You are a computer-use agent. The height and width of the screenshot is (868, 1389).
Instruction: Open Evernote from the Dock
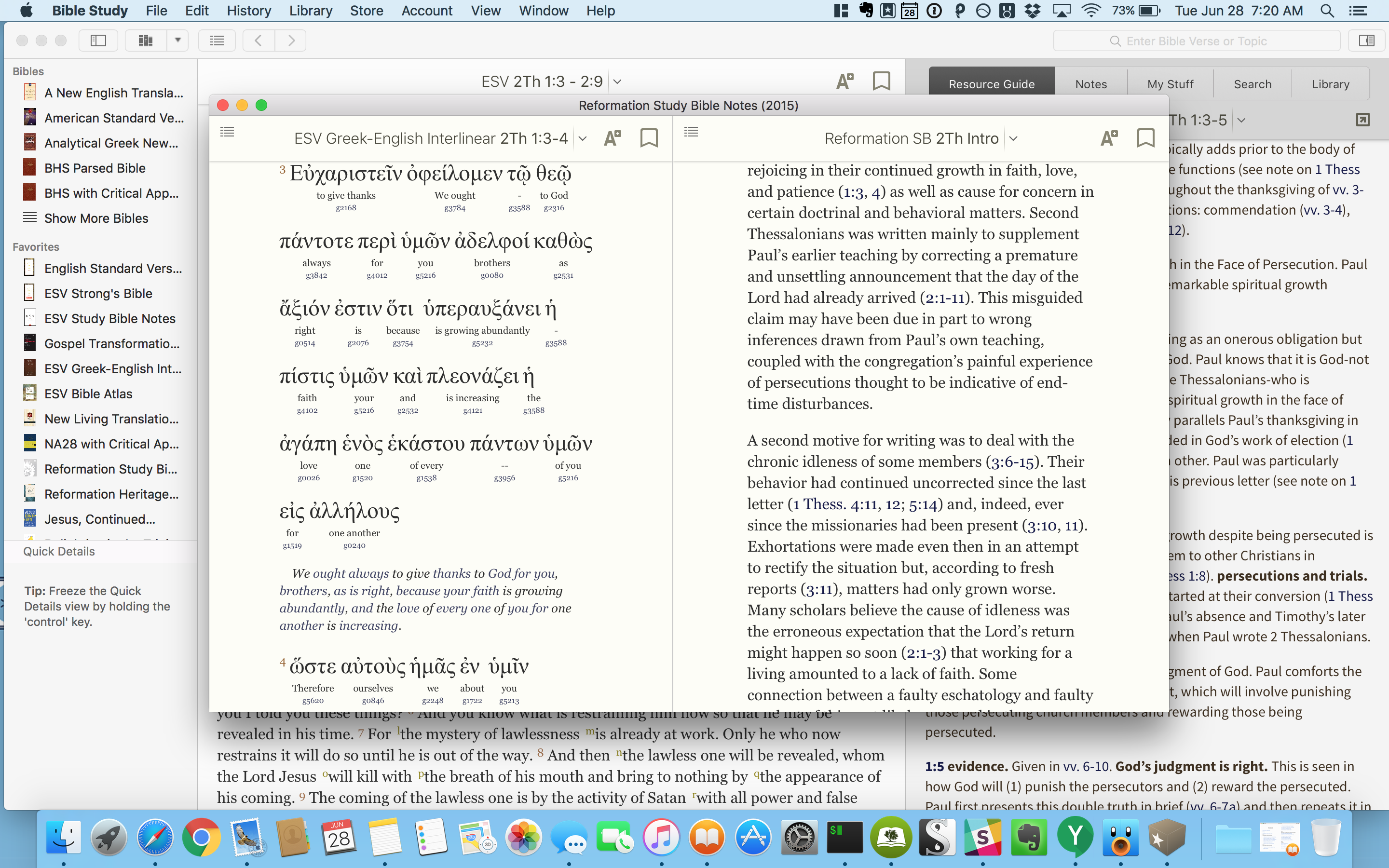click(x=1029, y=838)
